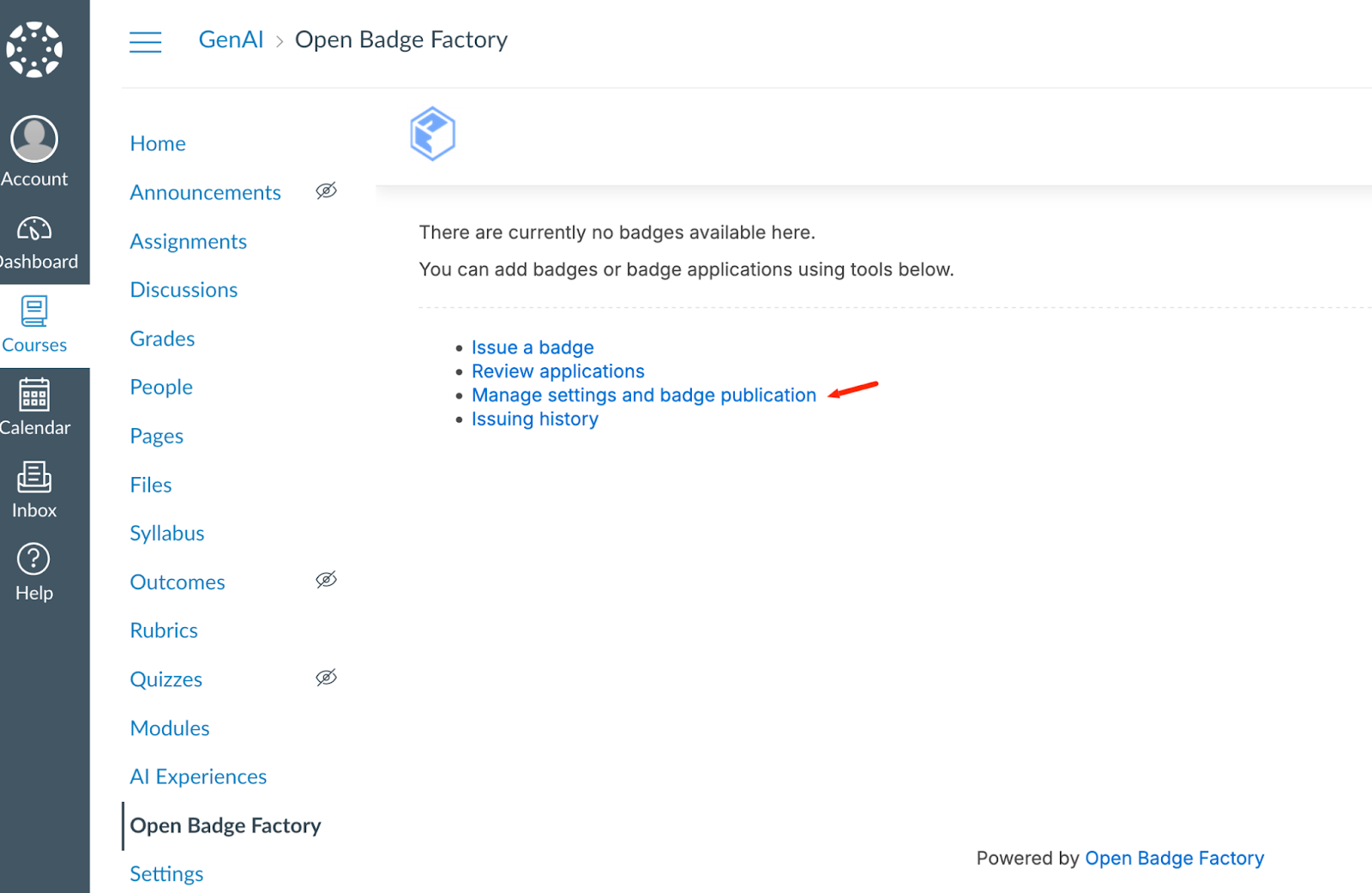Click the Canvas logo icon
1372x893 pixels.
[34, 50]
